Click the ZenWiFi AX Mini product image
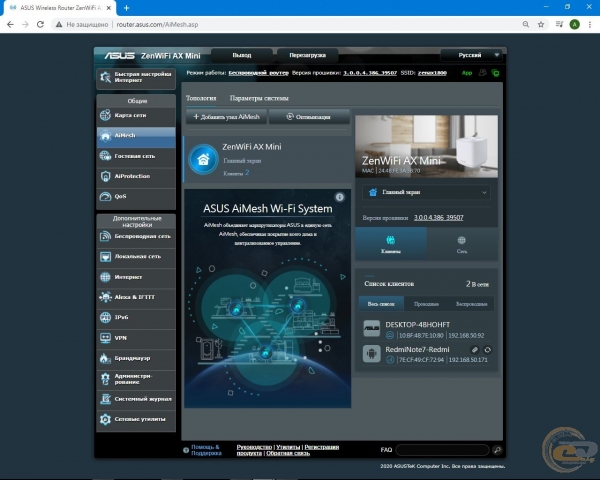 [x=426, y=146]
